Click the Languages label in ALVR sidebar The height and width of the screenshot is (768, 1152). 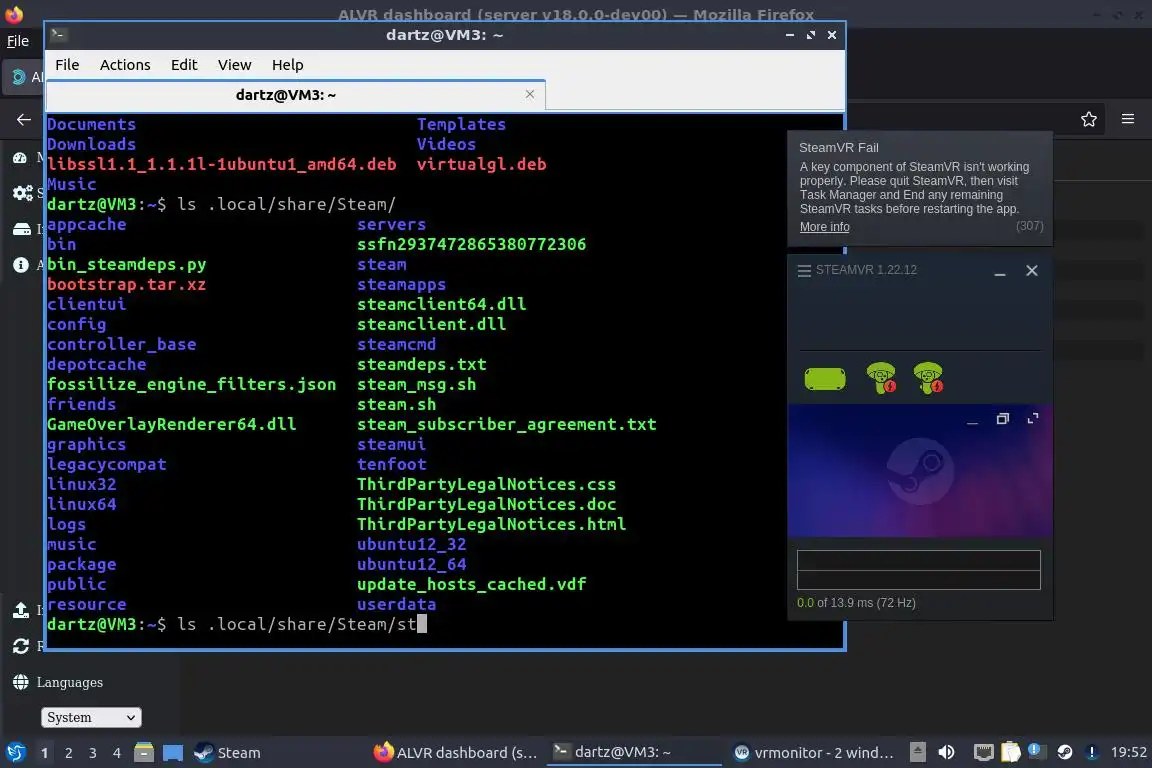tap(70, 683)
